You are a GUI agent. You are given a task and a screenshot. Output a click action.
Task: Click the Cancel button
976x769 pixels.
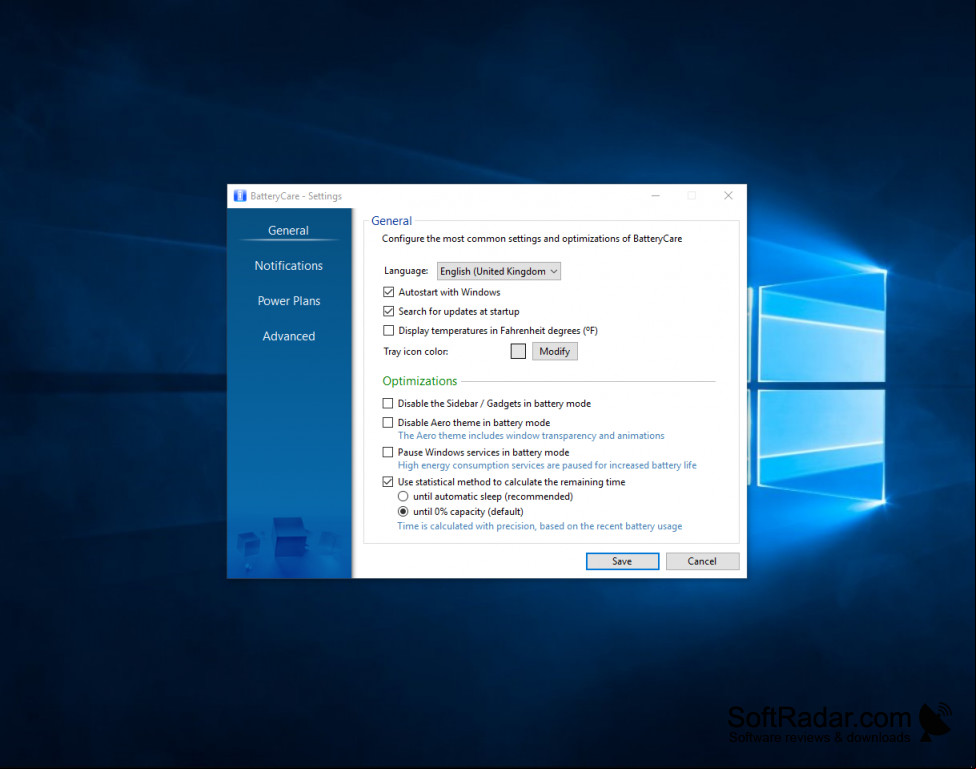click(702, 561)
